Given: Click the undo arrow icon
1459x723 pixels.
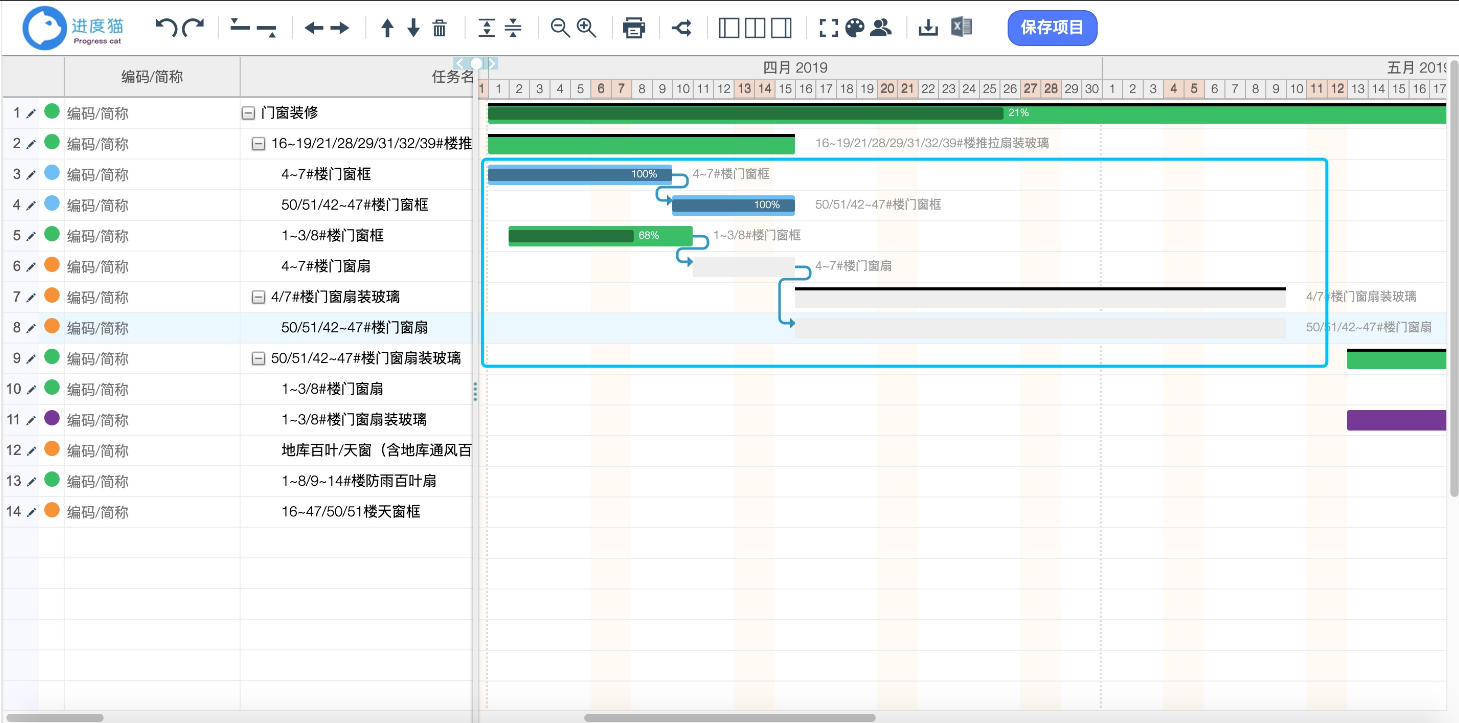Looking at the screenshot, I should click(x=166, y=28).
